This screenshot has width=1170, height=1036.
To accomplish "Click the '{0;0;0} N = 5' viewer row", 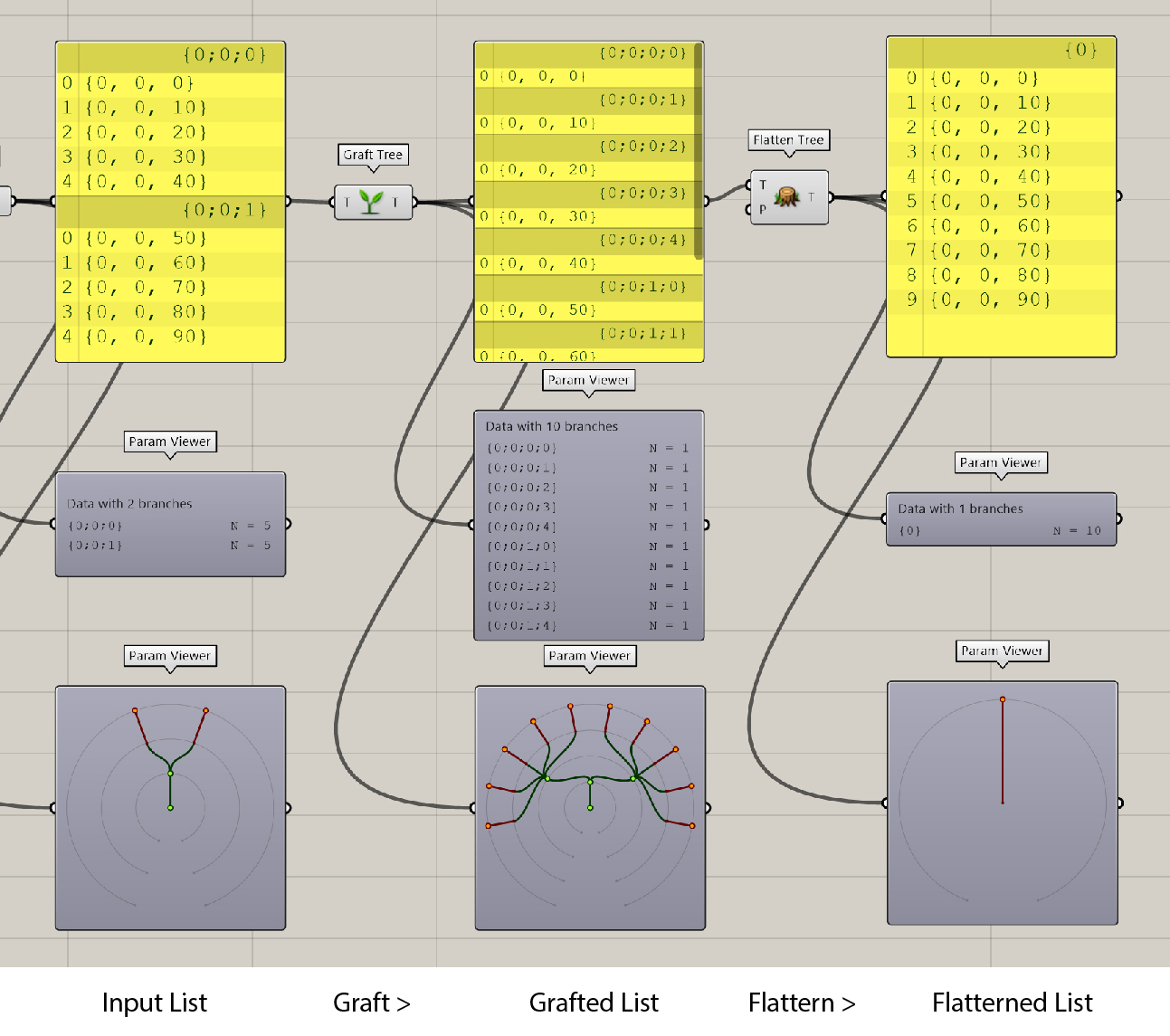I will click(170, 526).
